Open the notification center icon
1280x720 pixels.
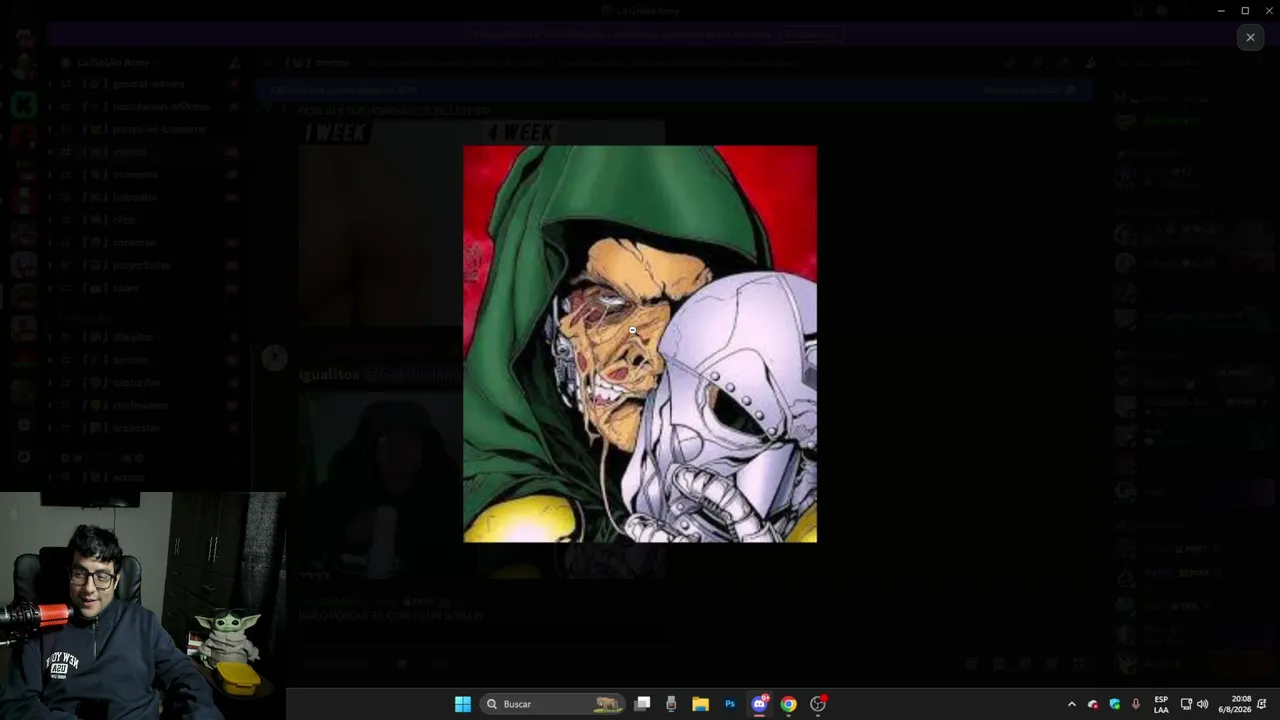[x=1263, y=704]
